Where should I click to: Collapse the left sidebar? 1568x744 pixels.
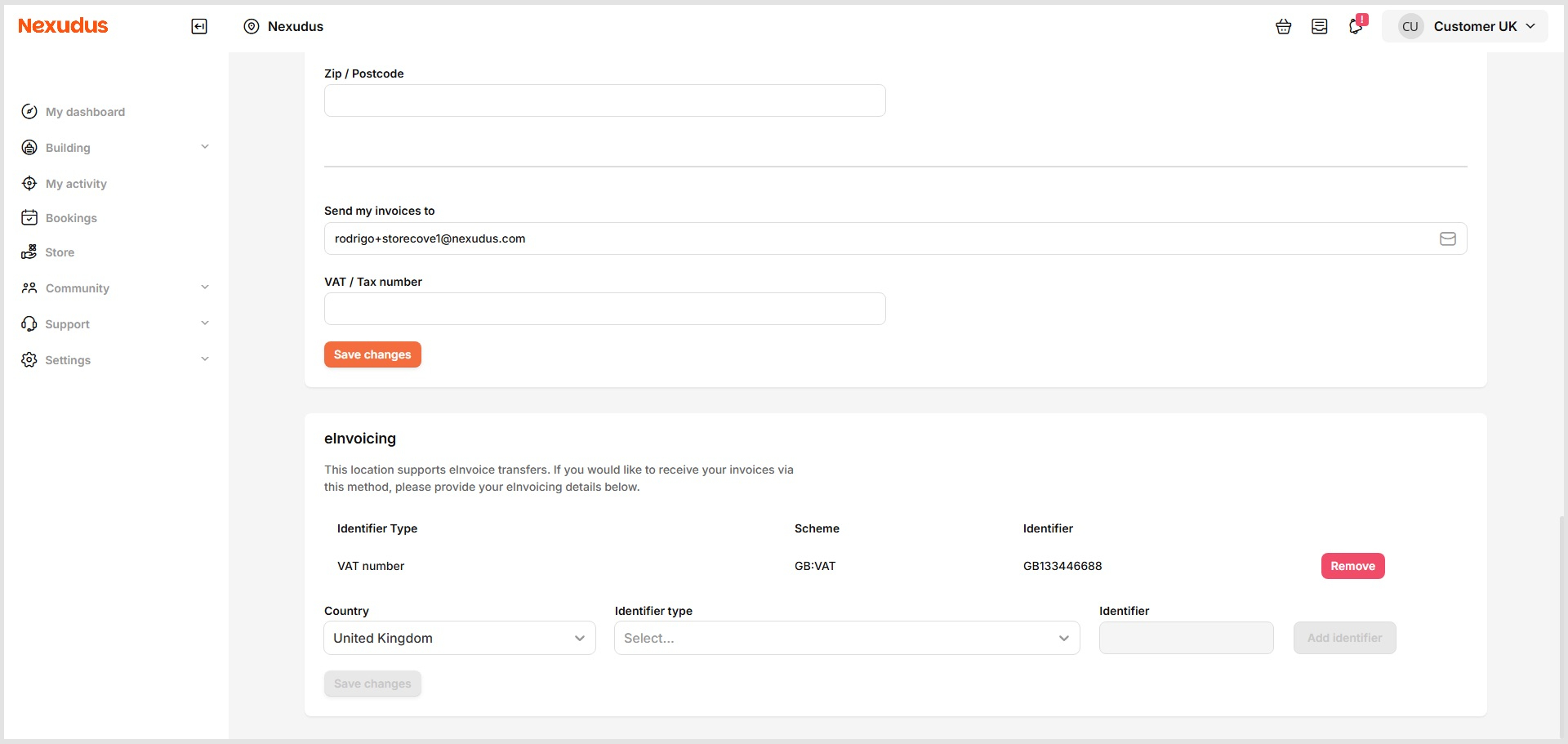pyautogui.click(x=198, y=25)
